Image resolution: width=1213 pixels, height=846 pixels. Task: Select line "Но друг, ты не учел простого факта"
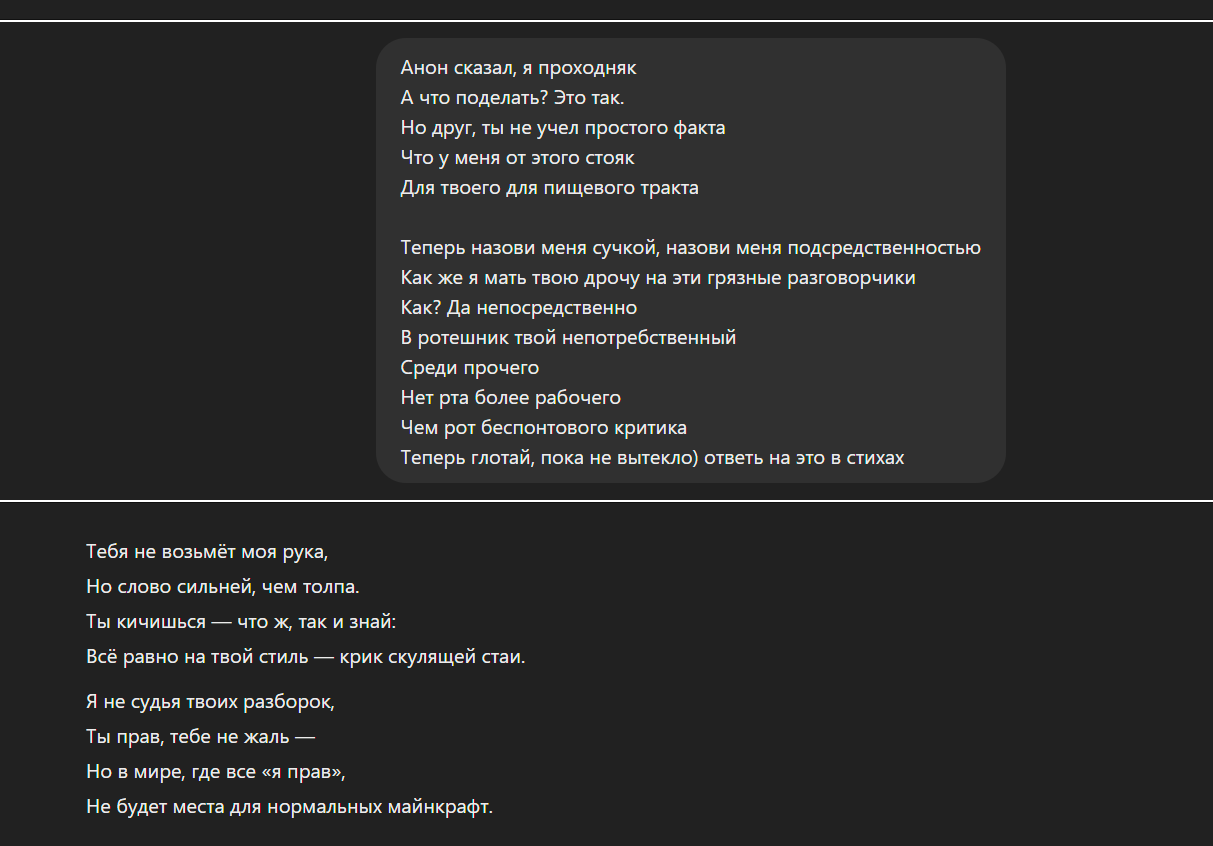pyautogui.click(x=562, y=128)
